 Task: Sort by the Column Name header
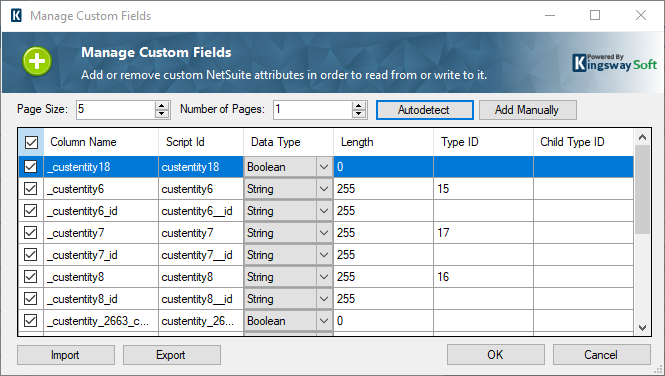[x=101, y=142]
